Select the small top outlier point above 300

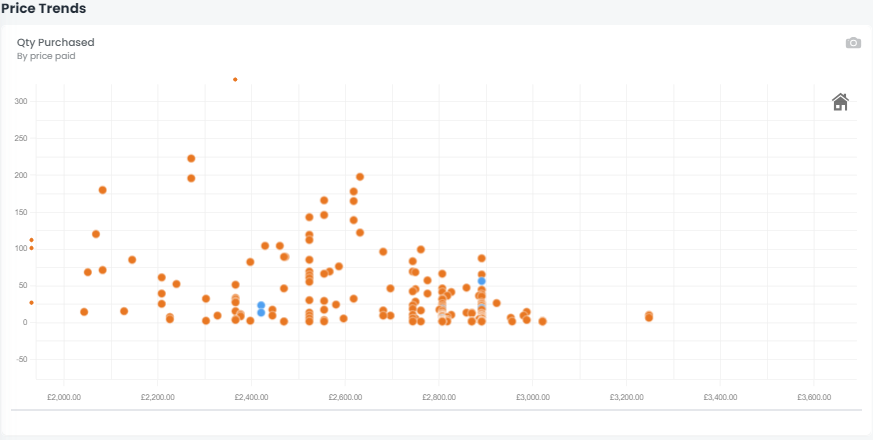click(235, 79)
